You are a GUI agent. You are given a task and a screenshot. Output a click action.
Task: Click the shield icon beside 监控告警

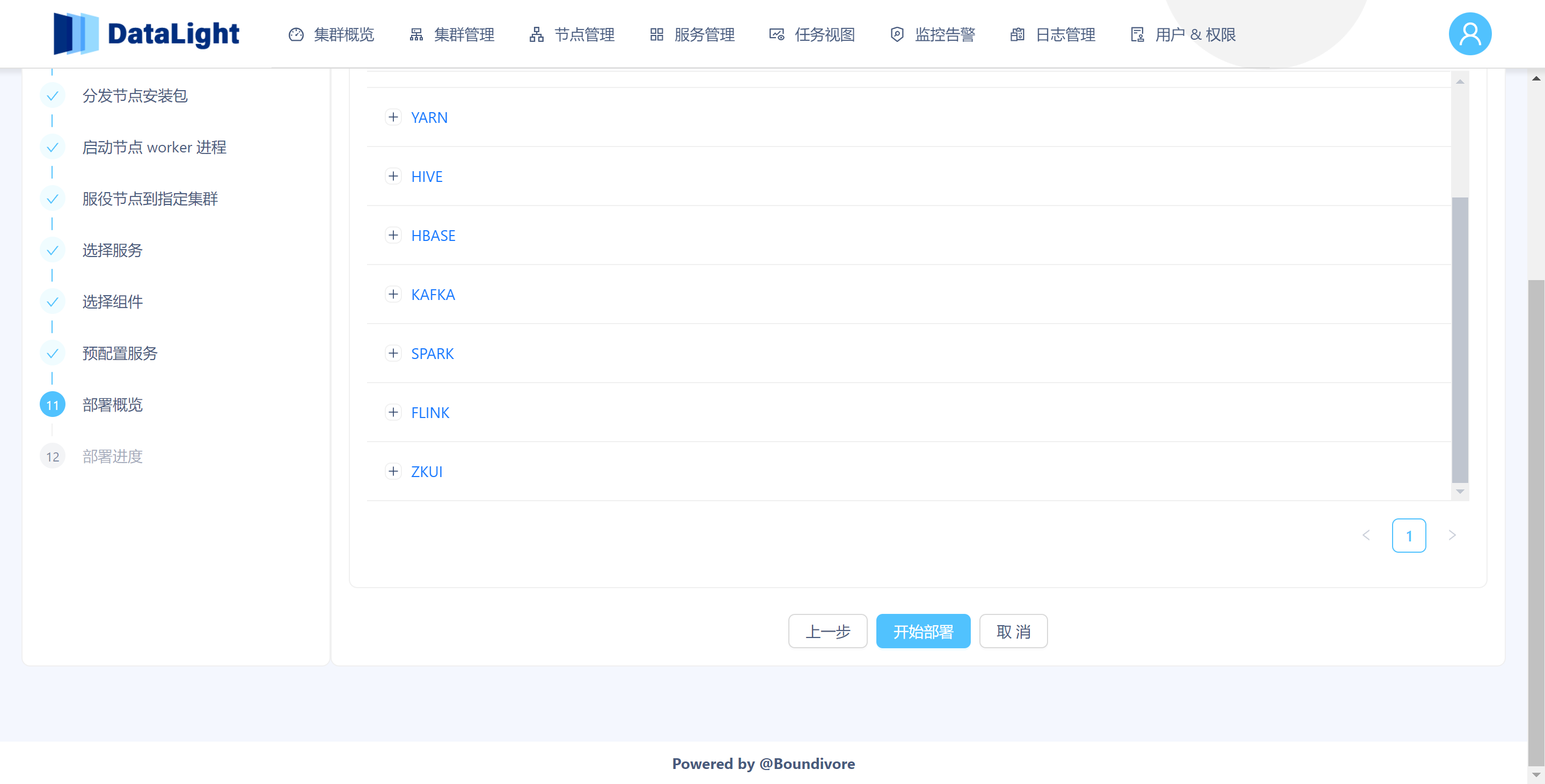pos(897,35)
